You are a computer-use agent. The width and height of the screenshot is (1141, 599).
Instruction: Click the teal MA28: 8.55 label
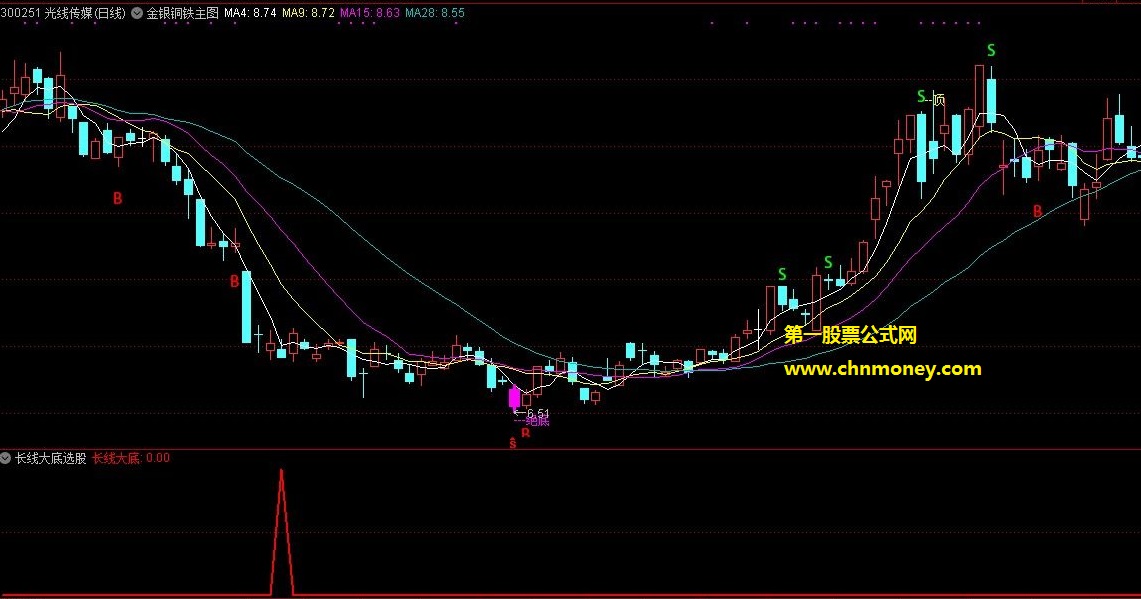pos(434,13)
